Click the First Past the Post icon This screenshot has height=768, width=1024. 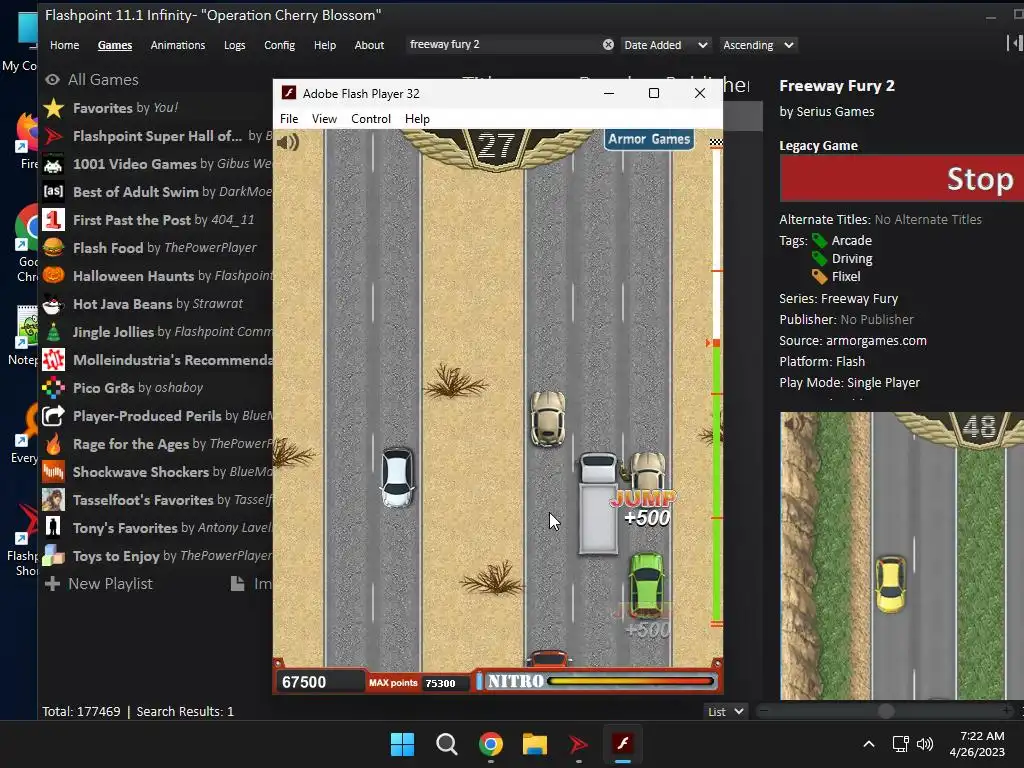tap(54, 219)
